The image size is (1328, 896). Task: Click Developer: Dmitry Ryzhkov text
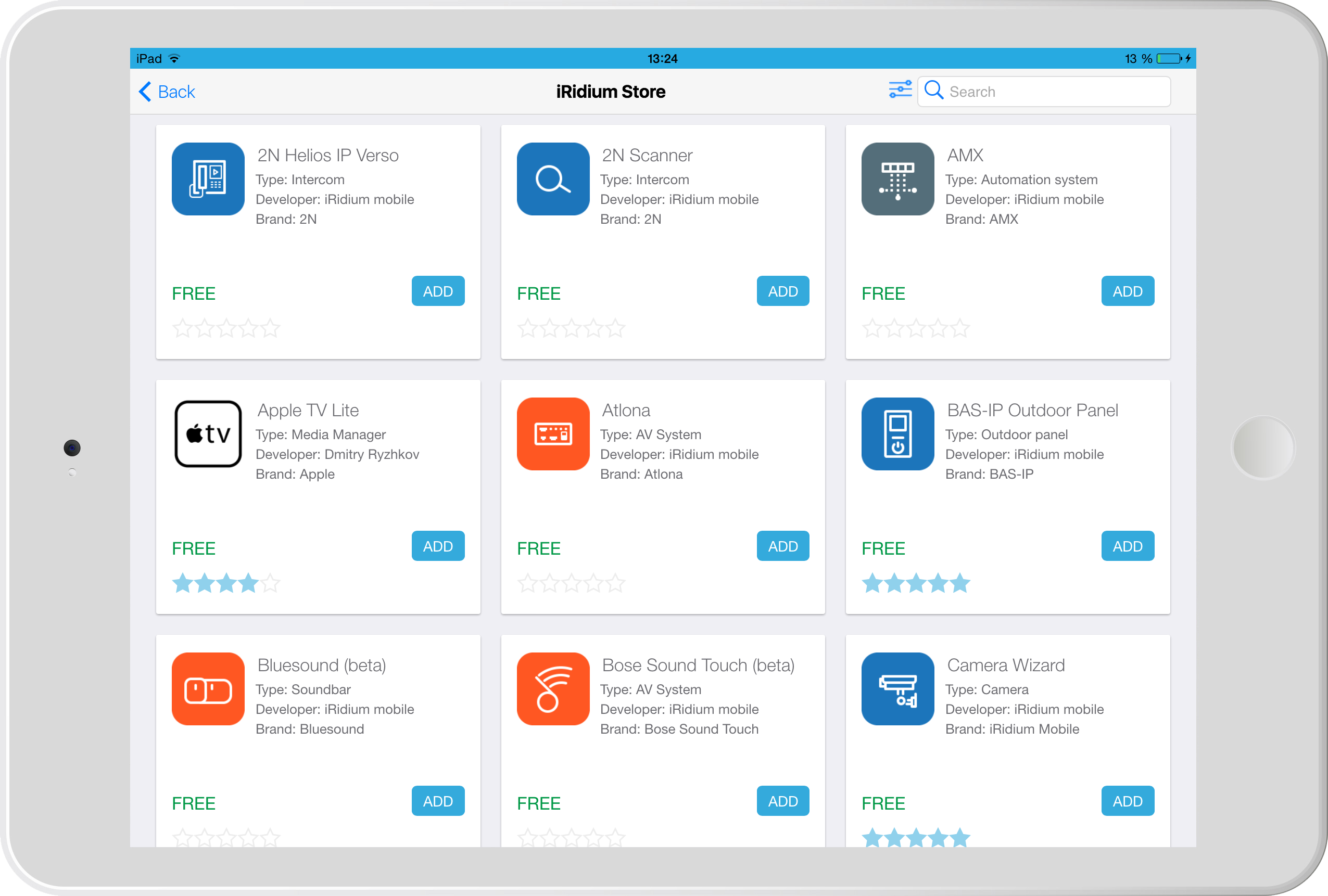tap(337, 454)
